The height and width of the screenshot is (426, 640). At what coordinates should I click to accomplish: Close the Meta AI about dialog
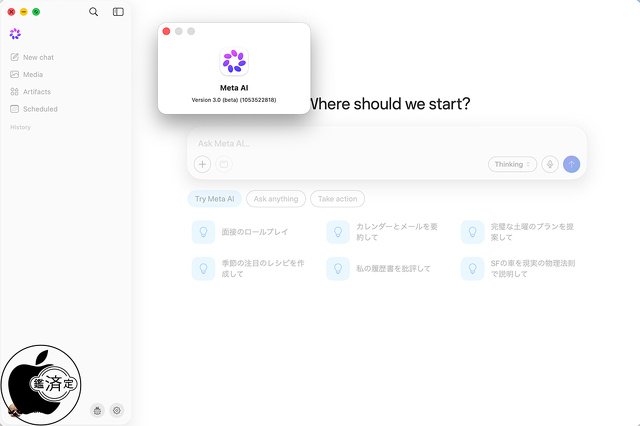[x=167, y=31]
